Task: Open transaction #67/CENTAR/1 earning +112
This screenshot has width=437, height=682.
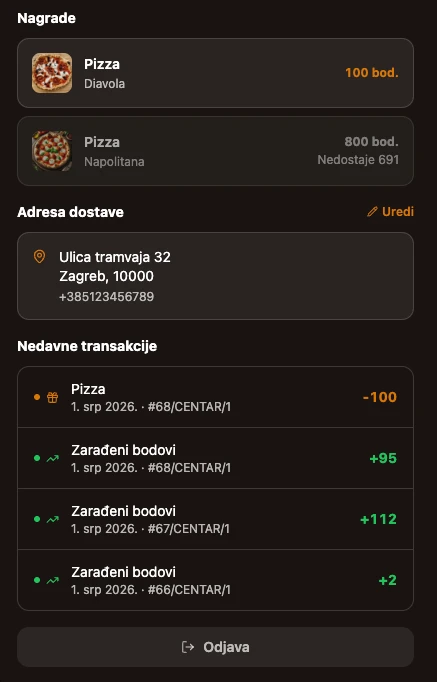Action: click(215, 519)
